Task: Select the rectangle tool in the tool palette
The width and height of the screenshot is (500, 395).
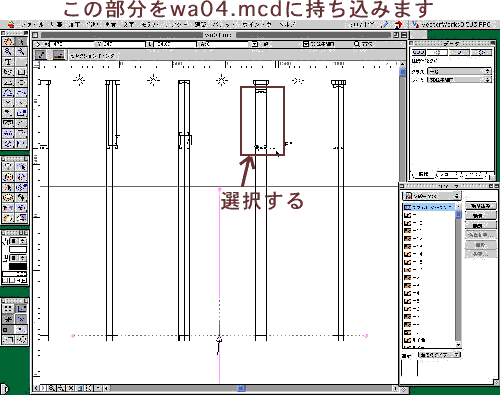Action: [x=21, y=72]
